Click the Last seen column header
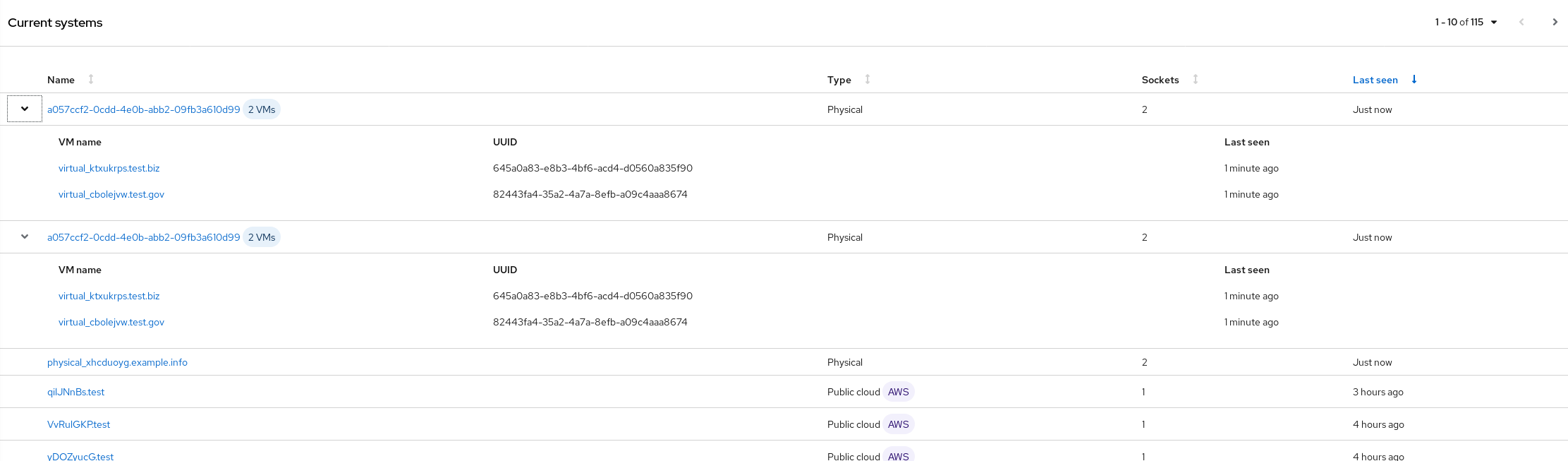This screenshot has height=461, width=1568. point(1375,80)
